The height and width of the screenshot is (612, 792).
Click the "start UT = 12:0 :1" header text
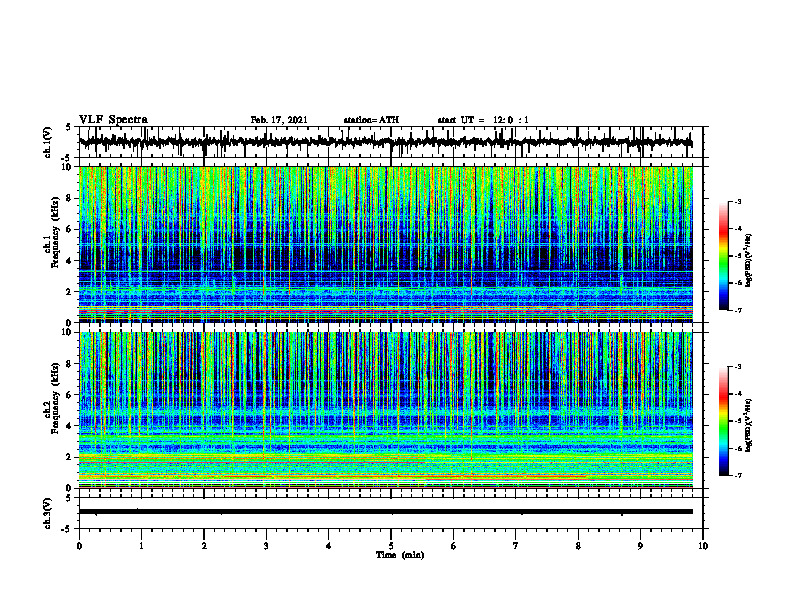coord(483,120)
